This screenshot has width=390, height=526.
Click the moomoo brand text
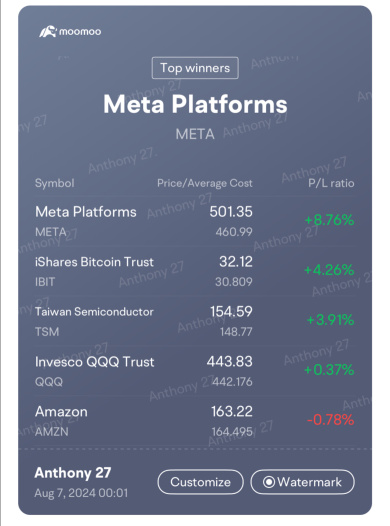coord(80,32)
